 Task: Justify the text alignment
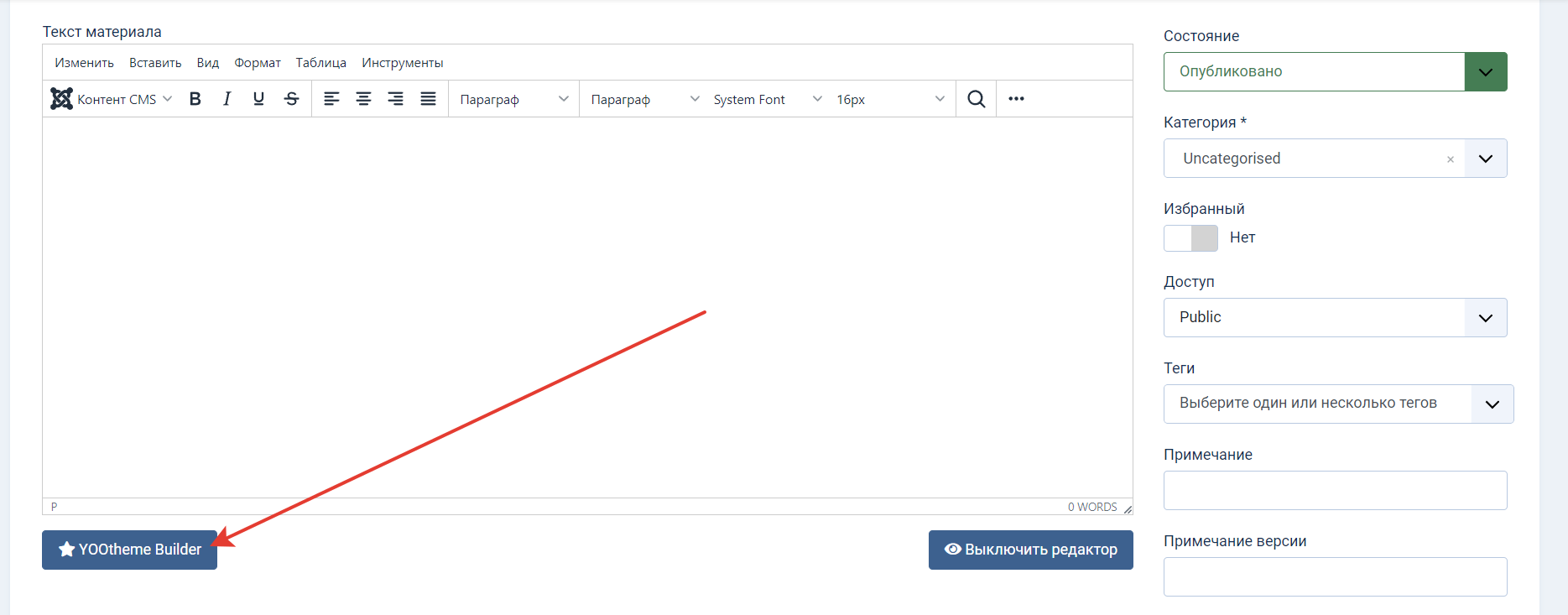pos(428,99)
